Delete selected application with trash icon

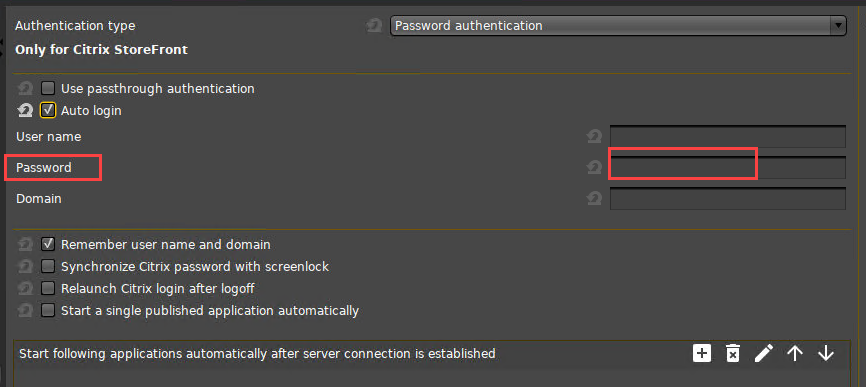pyautogui.click(x=733, y=353)
